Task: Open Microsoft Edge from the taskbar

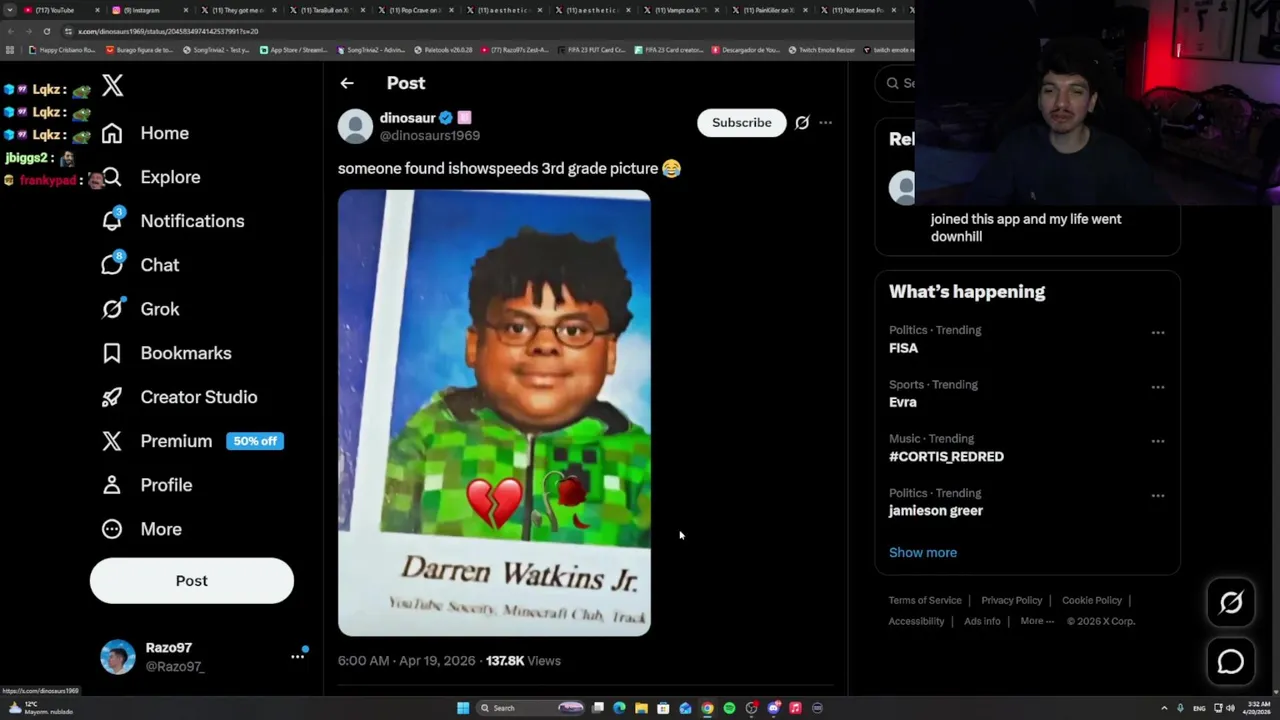Action: coord(619,708)
